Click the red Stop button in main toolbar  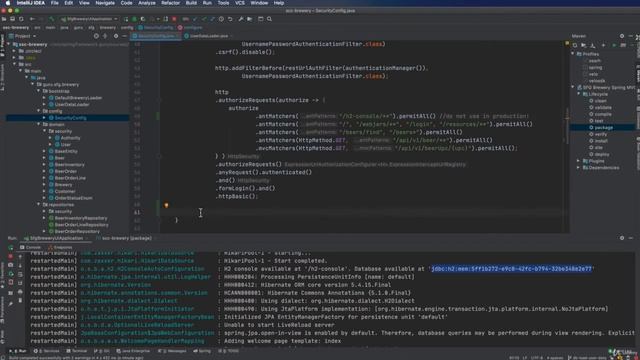(174, 19)
